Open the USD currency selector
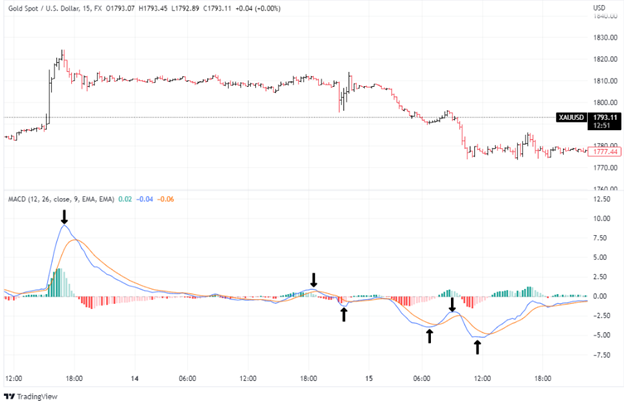The height and width of the screenshot is (401, 624). [x=600, y=10]
